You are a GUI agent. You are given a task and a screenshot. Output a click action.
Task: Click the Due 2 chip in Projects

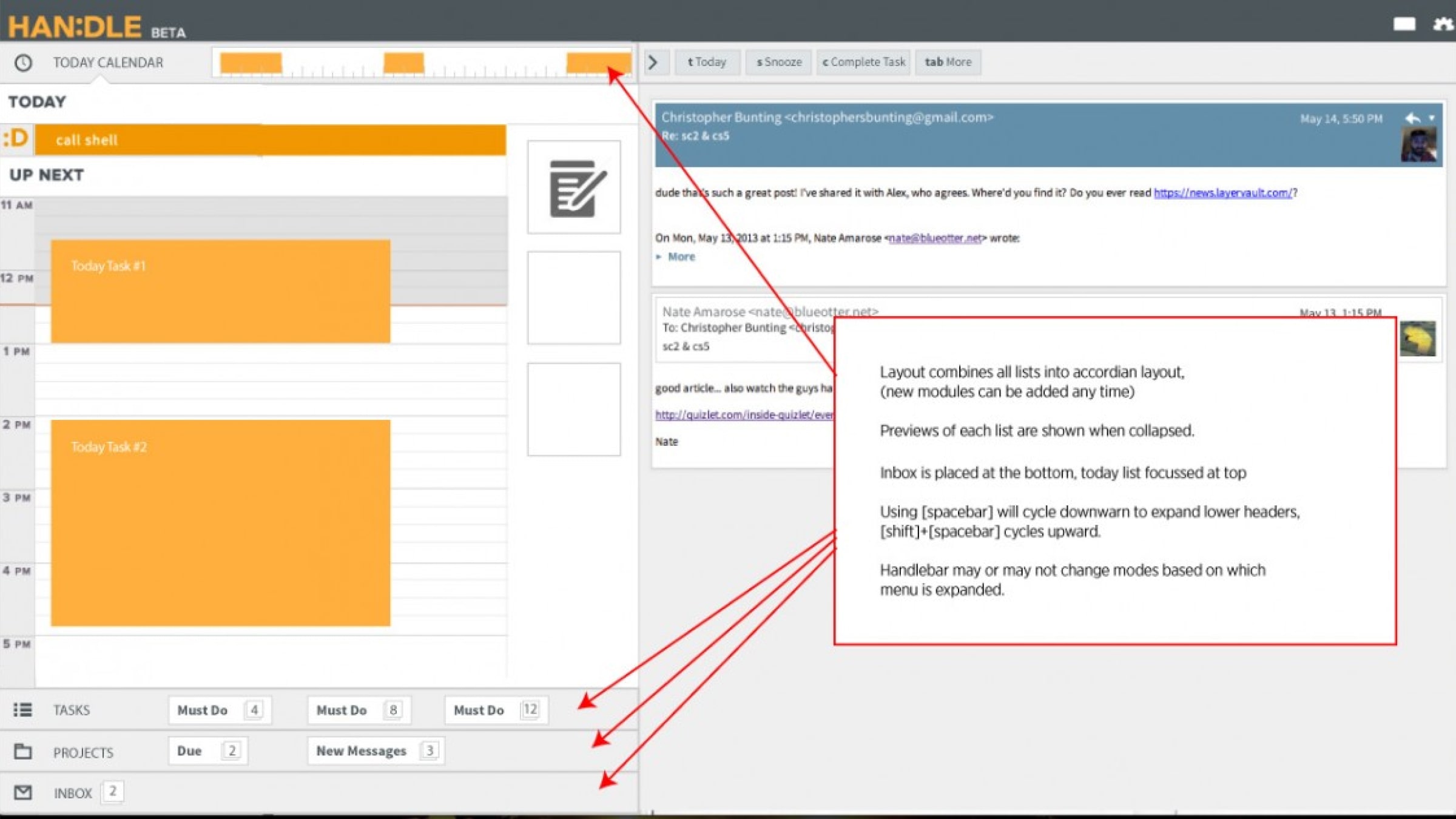(207, 751)
